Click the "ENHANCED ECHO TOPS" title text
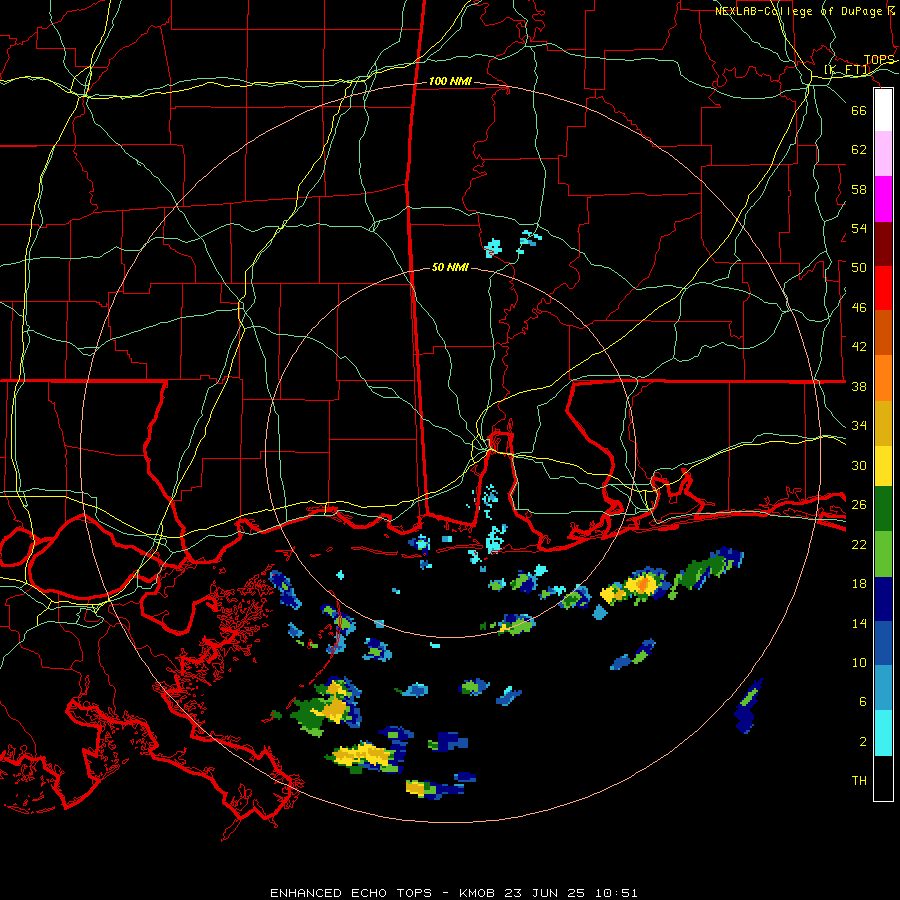Screen dimensions: 900x900 pos(351,893)
